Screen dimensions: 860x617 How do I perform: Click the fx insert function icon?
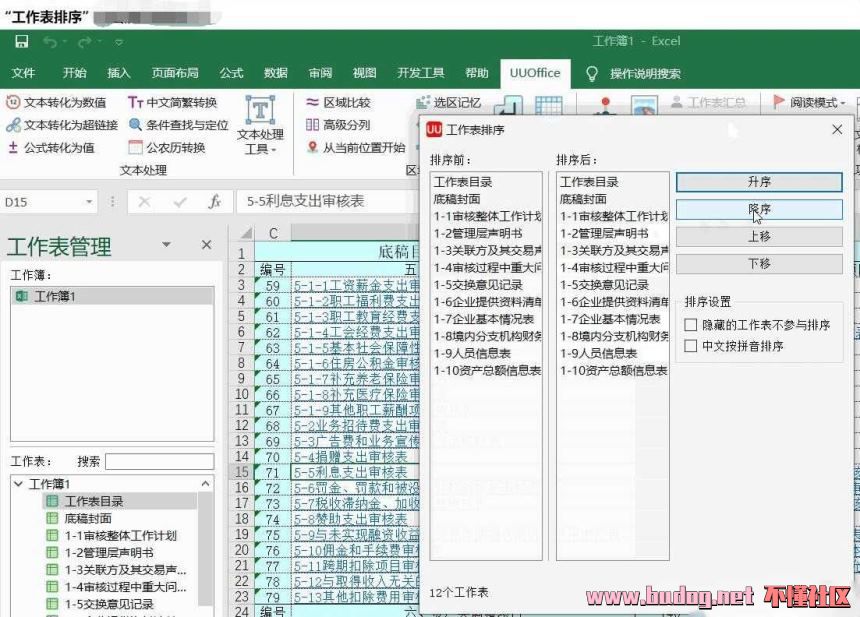coord(214,202)
